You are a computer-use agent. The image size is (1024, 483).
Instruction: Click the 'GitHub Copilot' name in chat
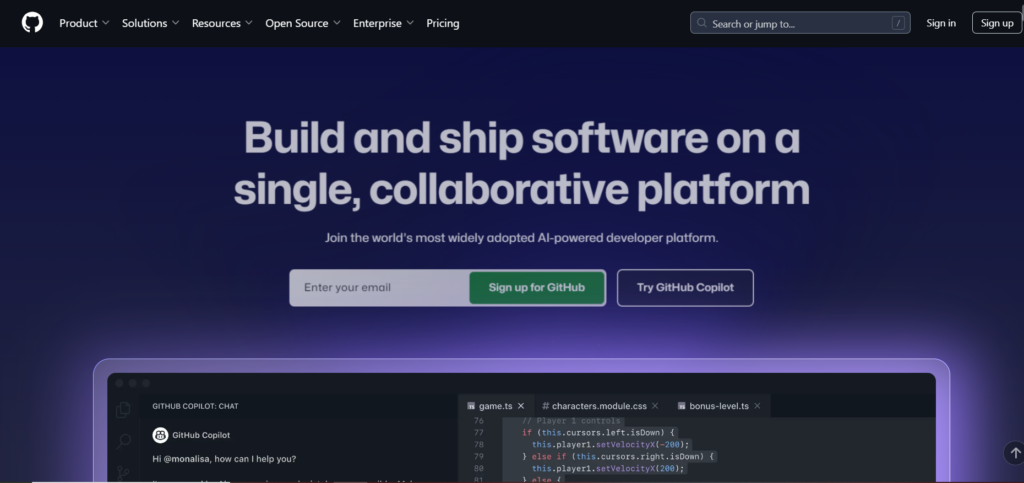201,435
